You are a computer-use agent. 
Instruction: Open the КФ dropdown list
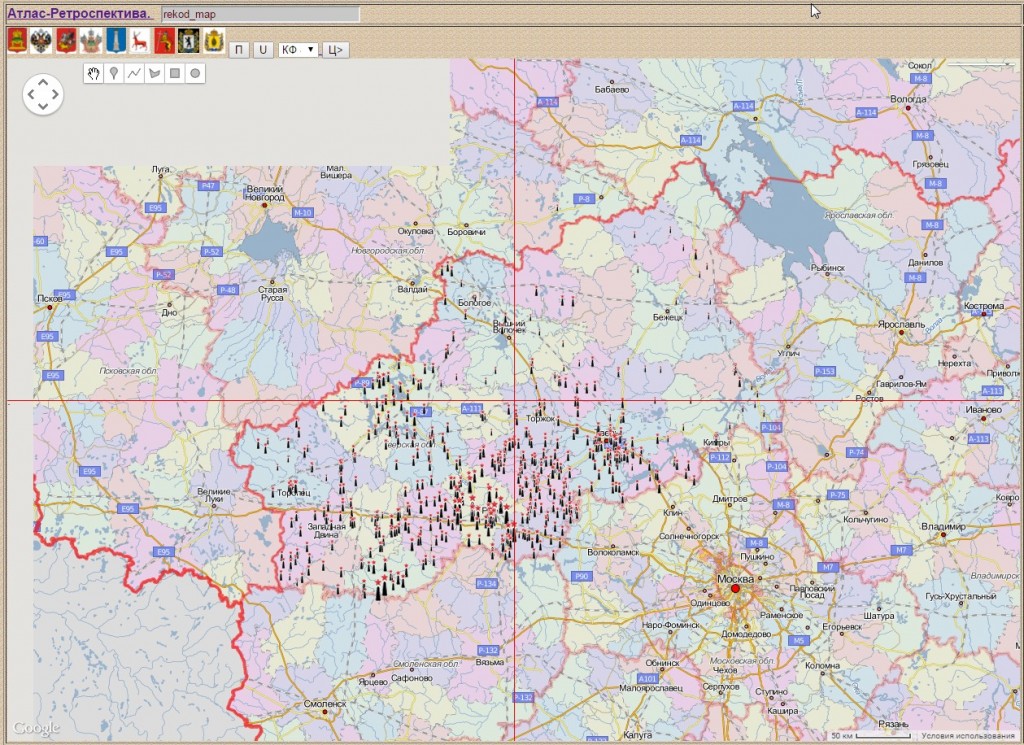pyautogui.click(x=297, y=49)
